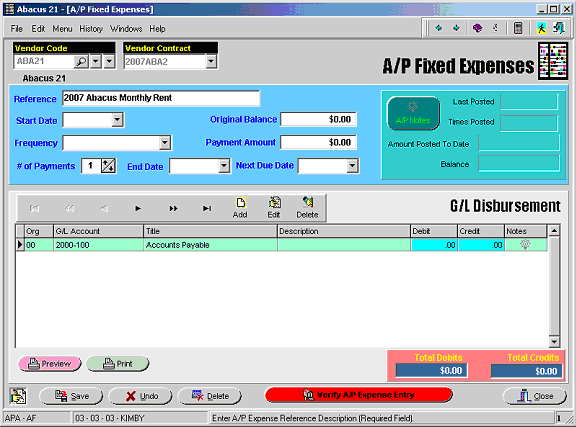Go to last G/L record

click(x=207, y=208)
